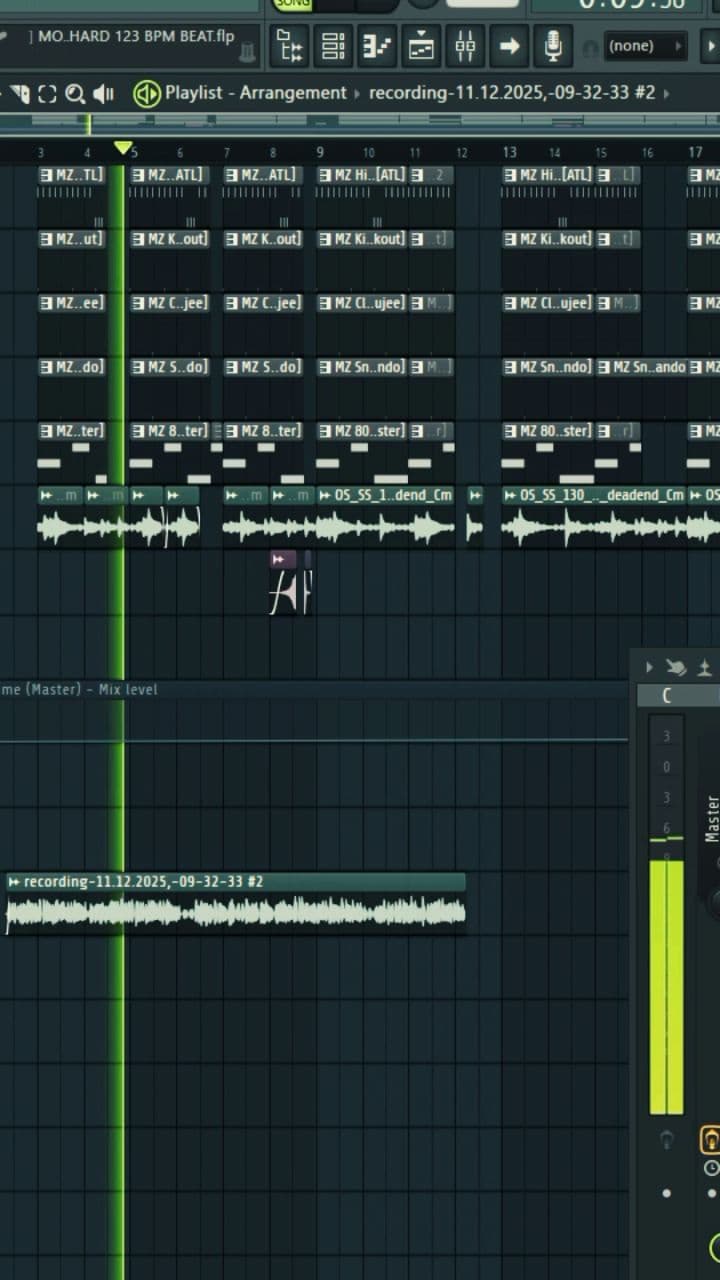Click the C label on mixer strip
This screenshot has width=720, height=1280.
point(666,696)
